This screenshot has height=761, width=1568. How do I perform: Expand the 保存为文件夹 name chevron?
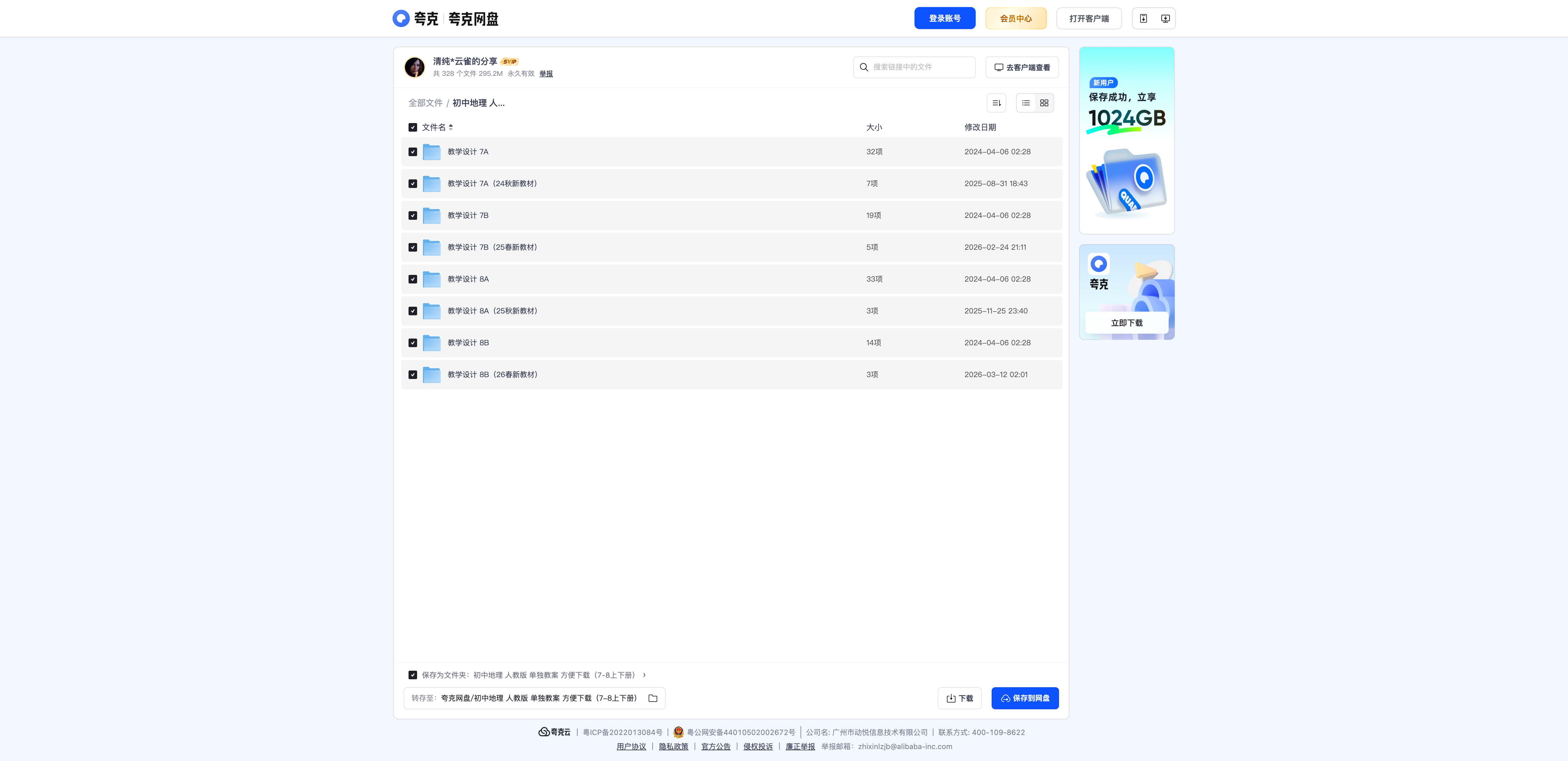pos(644,675)
